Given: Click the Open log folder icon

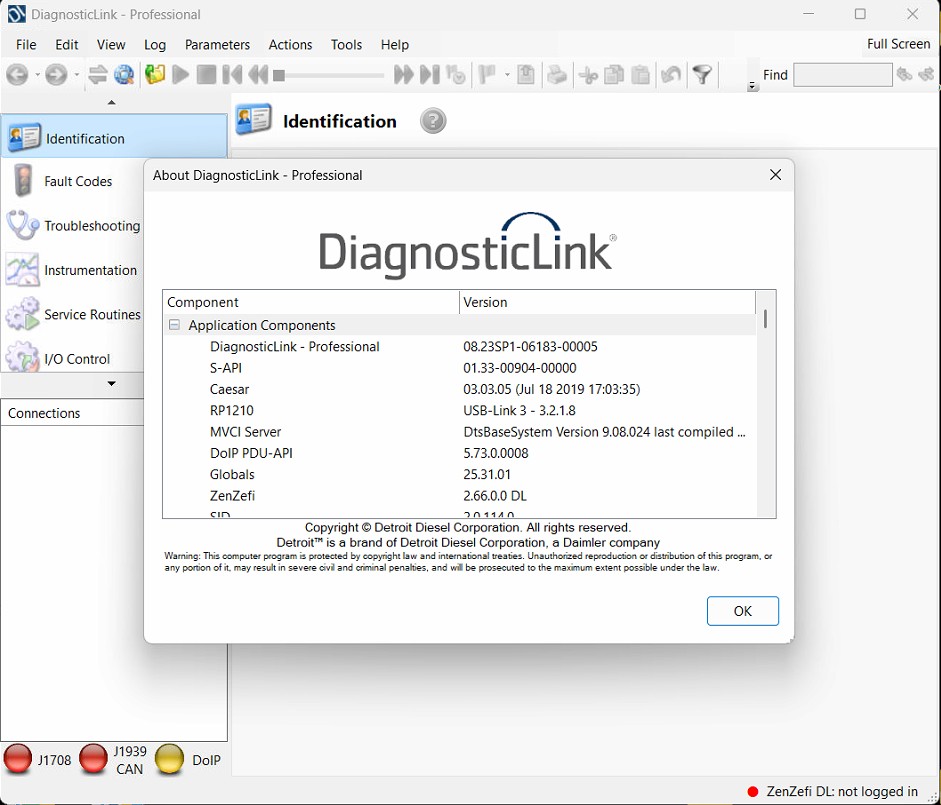Looking at the screenshot, I should click(x=154, y=75).
